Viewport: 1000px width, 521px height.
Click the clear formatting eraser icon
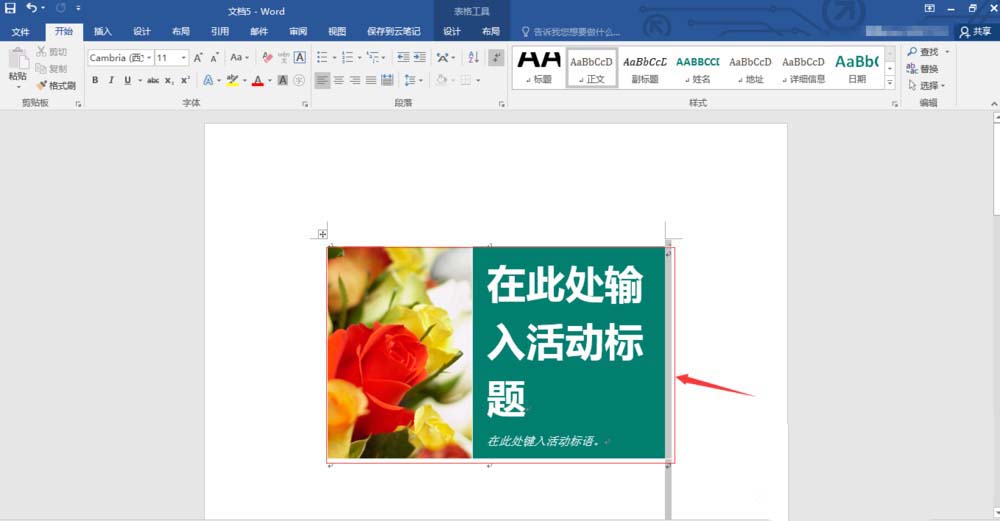(x=267, y=57)
